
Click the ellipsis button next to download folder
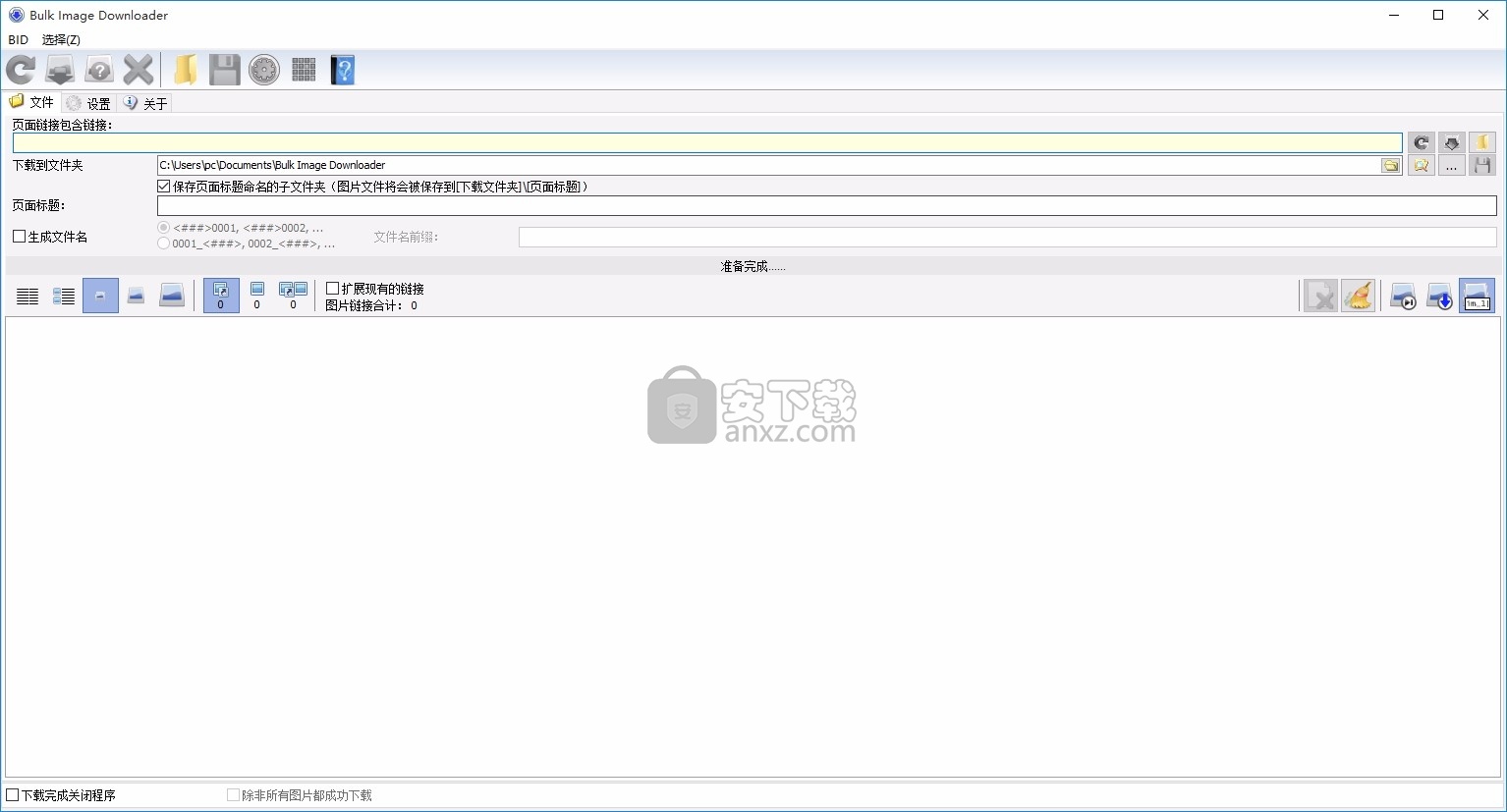point(1452,166)
